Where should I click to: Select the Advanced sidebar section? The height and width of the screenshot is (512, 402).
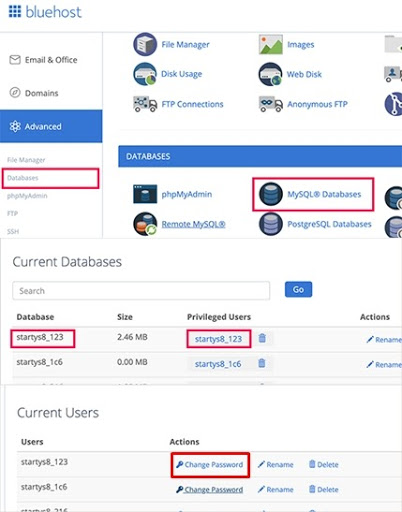[51, 126]
